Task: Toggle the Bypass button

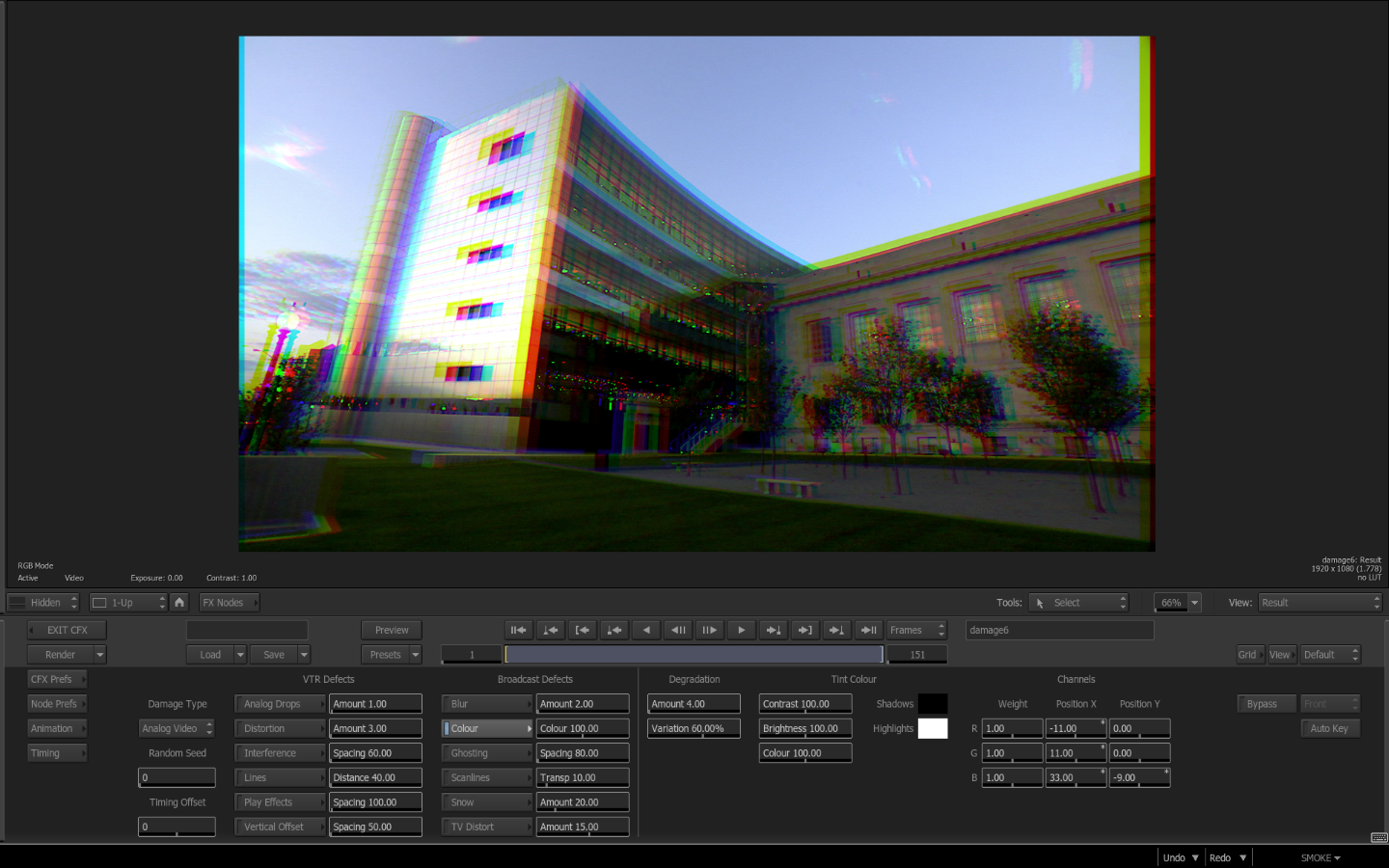Action: click(1265, 704)
